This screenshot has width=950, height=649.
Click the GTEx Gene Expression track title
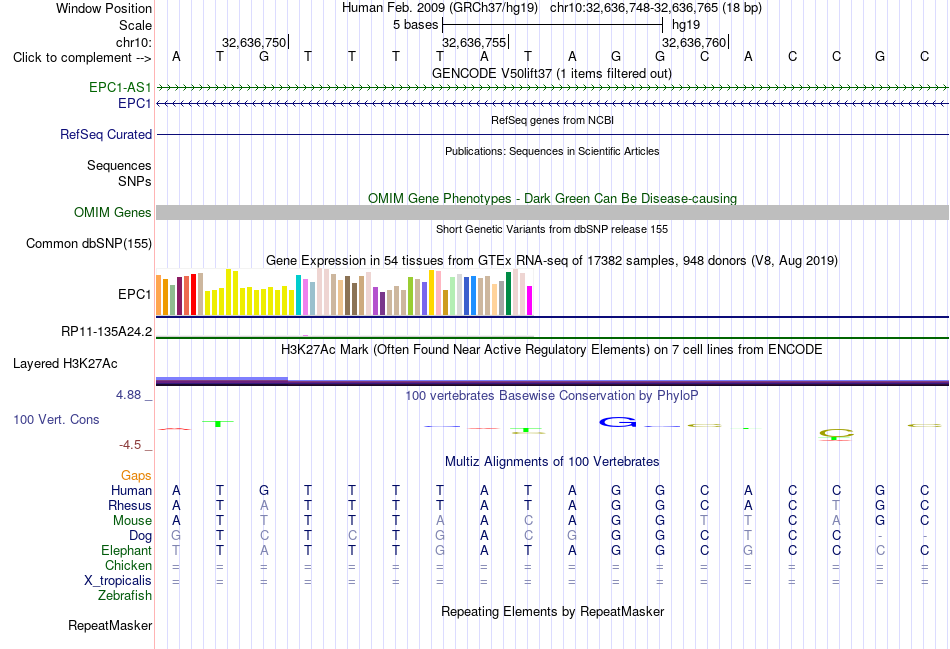point(552,261)
